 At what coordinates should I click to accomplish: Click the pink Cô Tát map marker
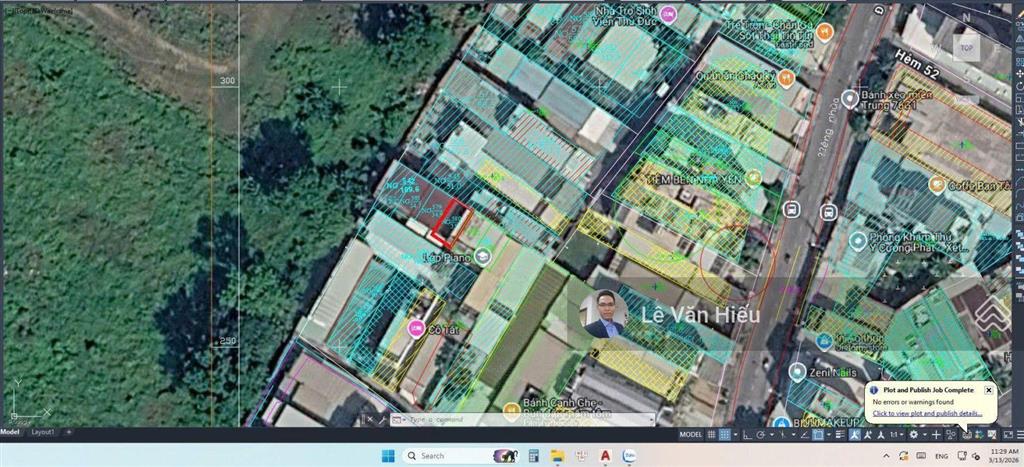pyautogui.click(x=415, y=328)
